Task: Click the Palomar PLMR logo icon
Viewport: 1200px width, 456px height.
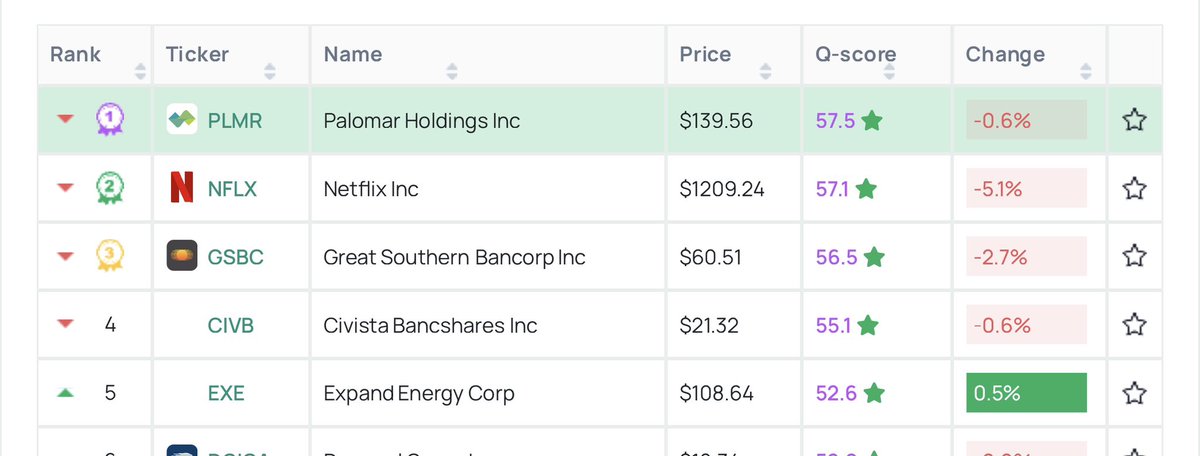Action: pos(181,120)
